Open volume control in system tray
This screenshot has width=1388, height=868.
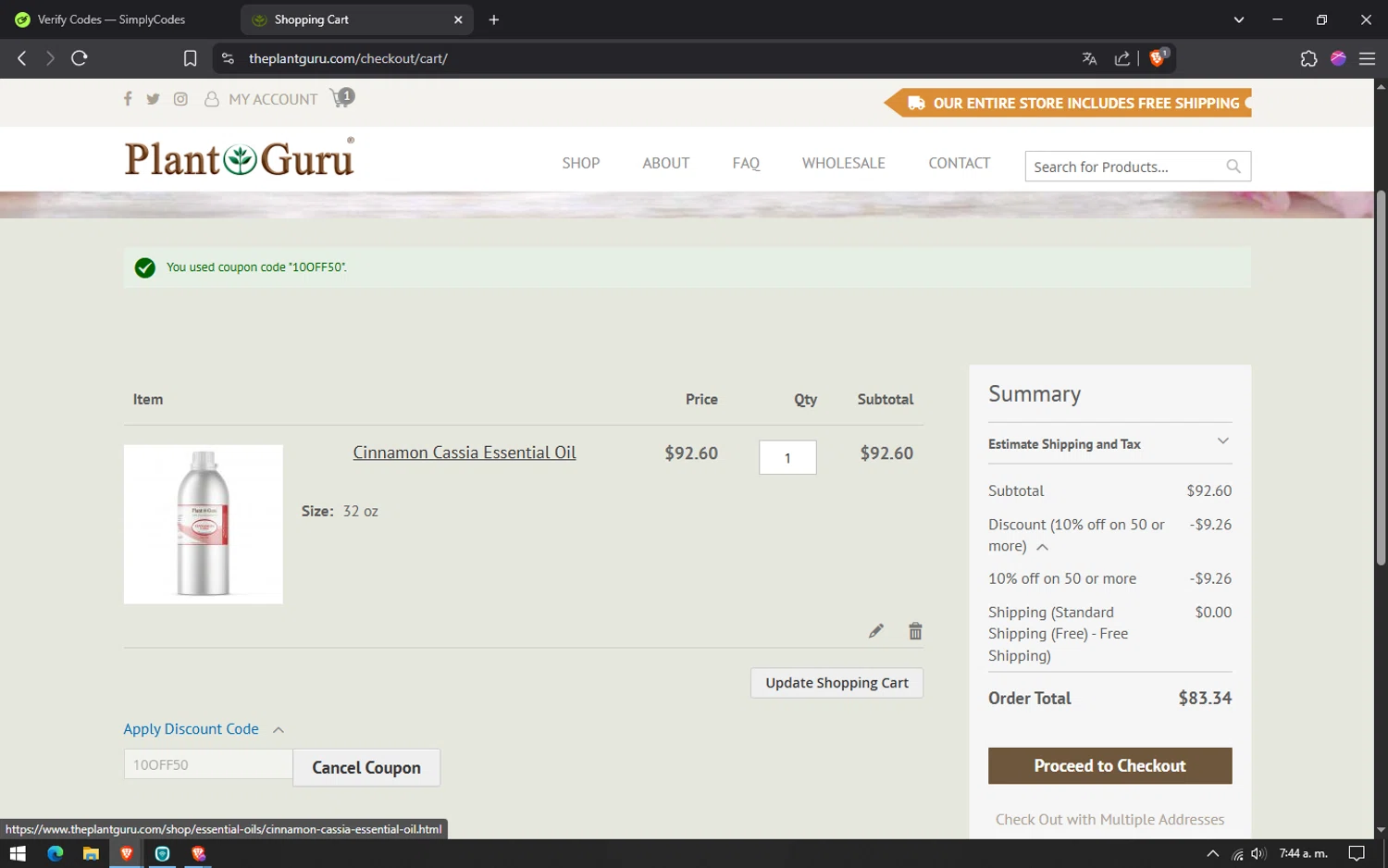pyautogui.click(x=1258, y=853)
